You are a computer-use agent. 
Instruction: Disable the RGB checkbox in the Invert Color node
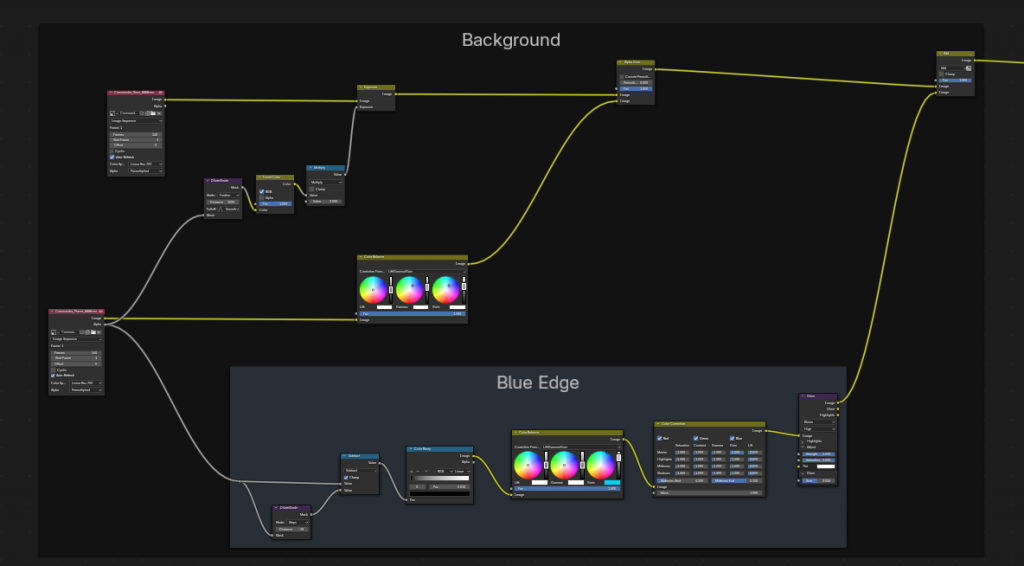(262, 191)
